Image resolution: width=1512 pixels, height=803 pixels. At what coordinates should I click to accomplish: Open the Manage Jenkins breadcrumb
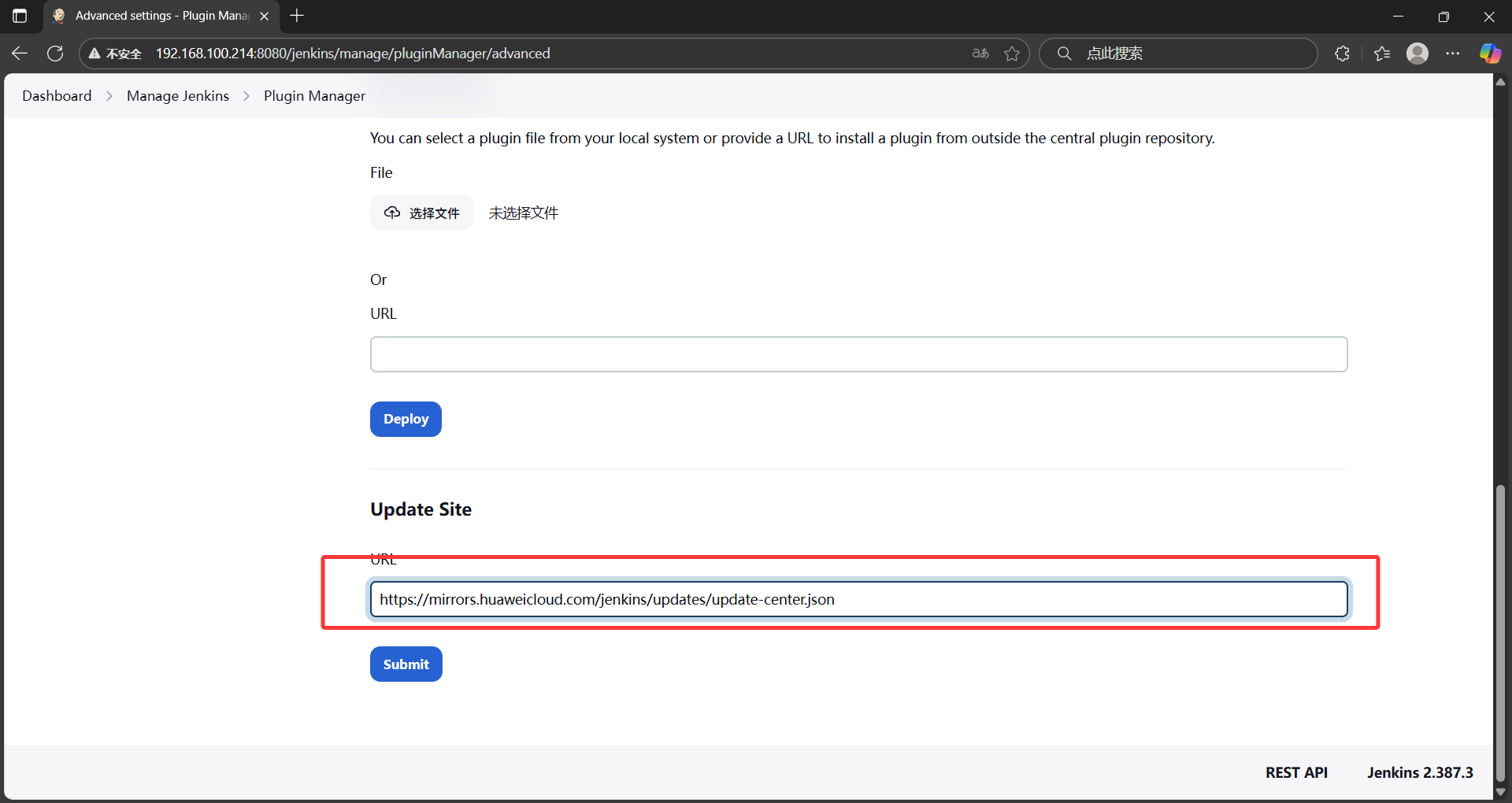178,96
